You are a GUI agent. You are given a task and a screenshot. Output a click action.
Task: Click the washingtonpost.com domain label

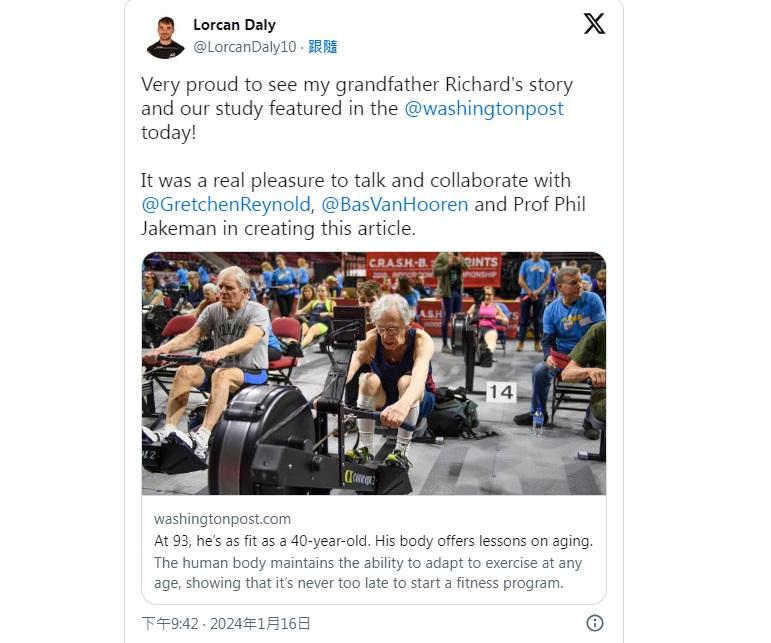[x=222, y=519]
